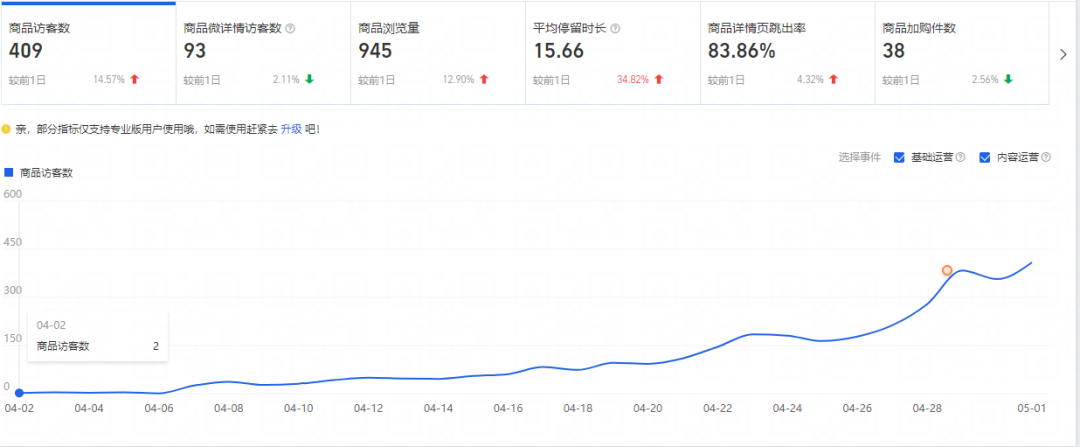This screenshot has height=447, width=1080.
Task: Choose the 商品加购件数 metric card
Action: point(961,53)
